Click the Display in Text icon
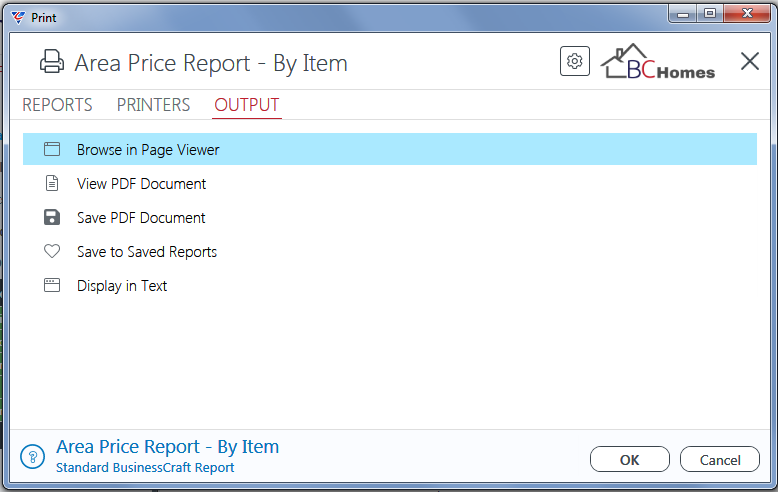 (x=52, y=285)
